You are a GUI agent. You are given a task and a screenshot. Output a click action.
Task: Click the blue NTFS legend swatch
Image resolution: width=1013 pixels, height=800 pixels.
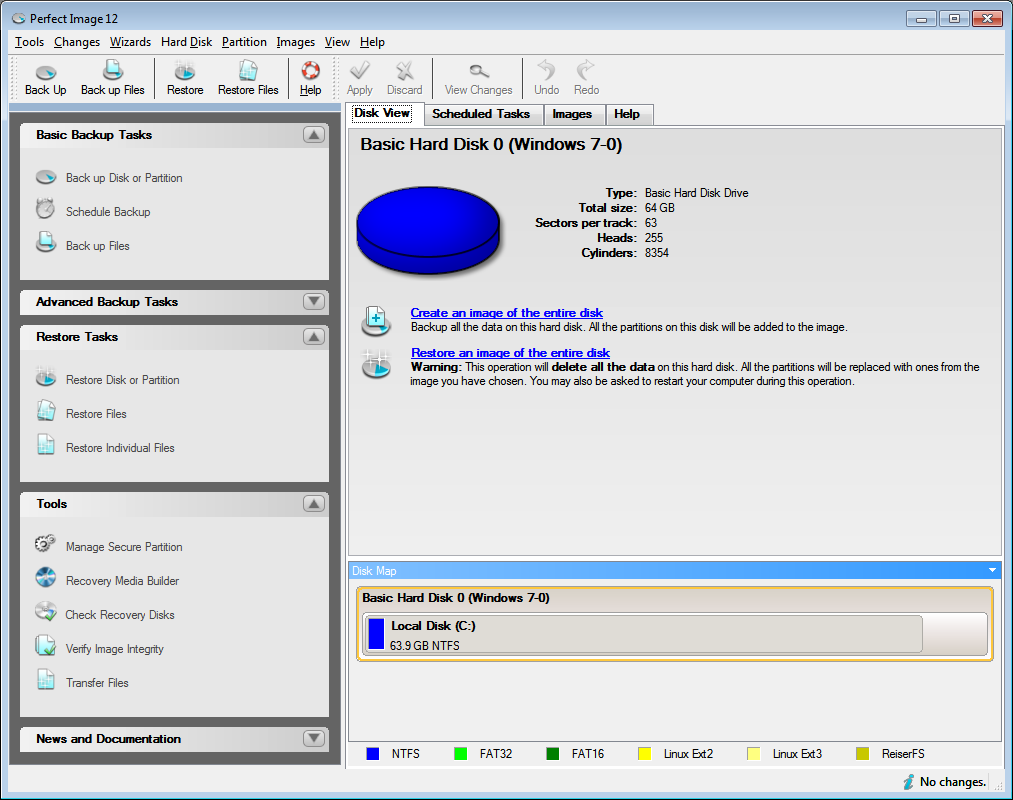point(375,753)
